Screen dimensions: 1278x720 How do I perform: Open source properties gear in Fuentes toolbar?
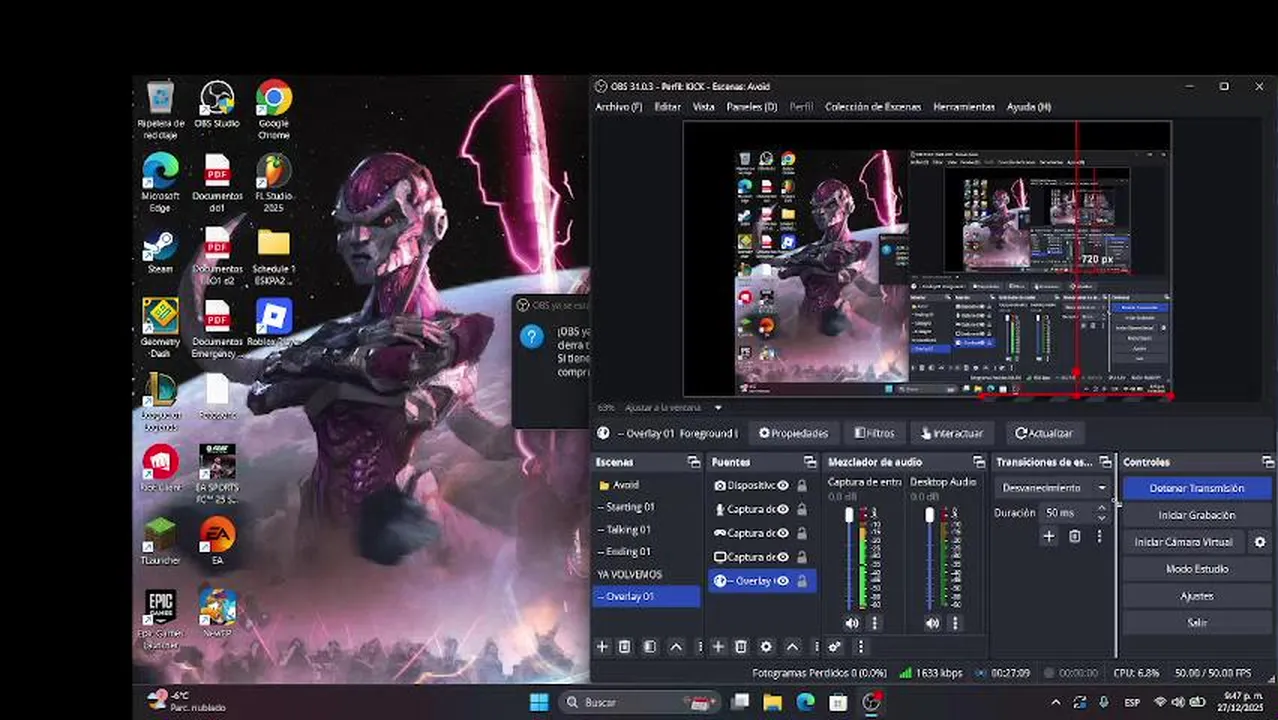(x=766, y=647)
